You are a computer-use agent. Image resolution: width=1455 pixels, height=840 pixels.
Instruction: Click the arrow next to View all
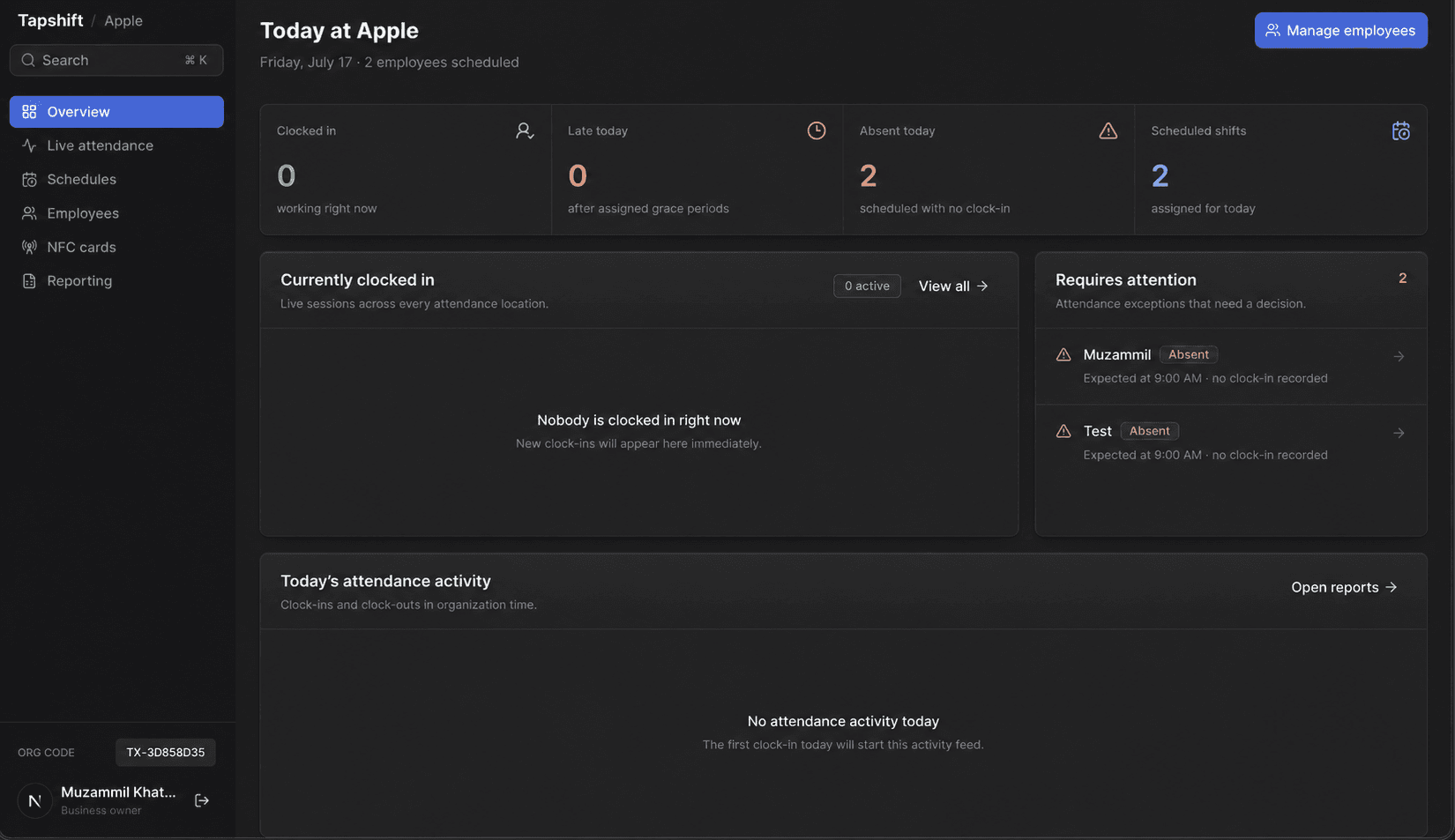(982, 286)
